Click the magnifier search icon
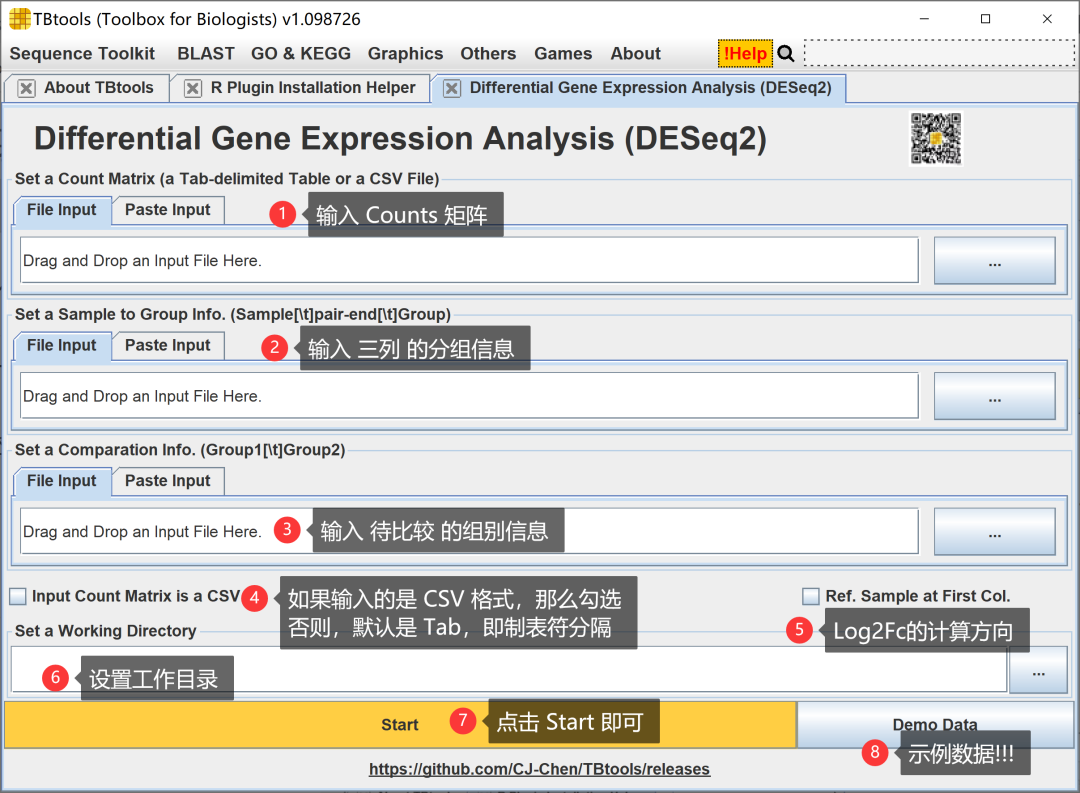1080x793 pixels. pos(786,54)
